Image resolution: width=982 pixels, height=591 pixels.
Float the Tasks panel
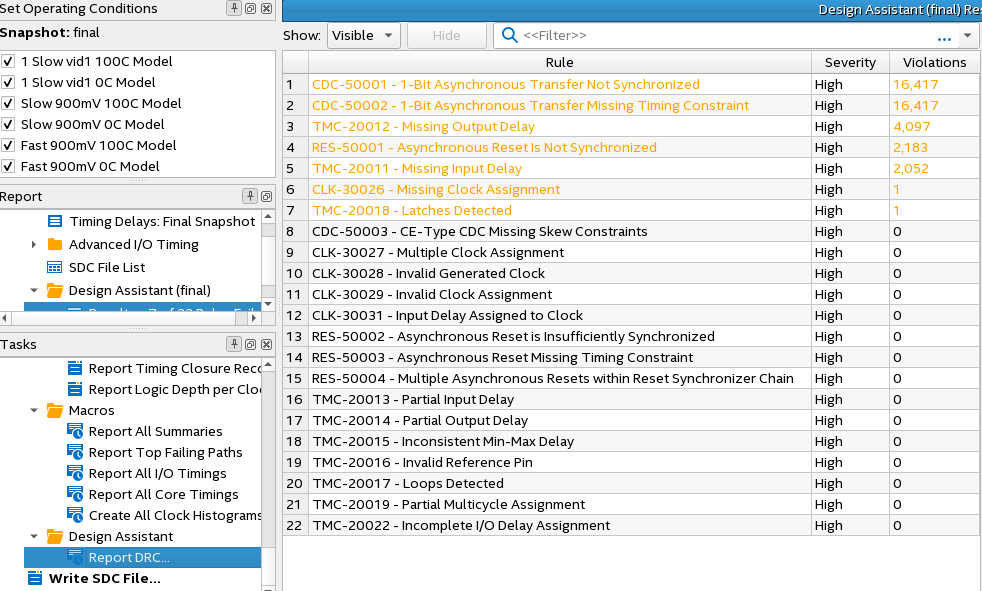pos(251,344)
